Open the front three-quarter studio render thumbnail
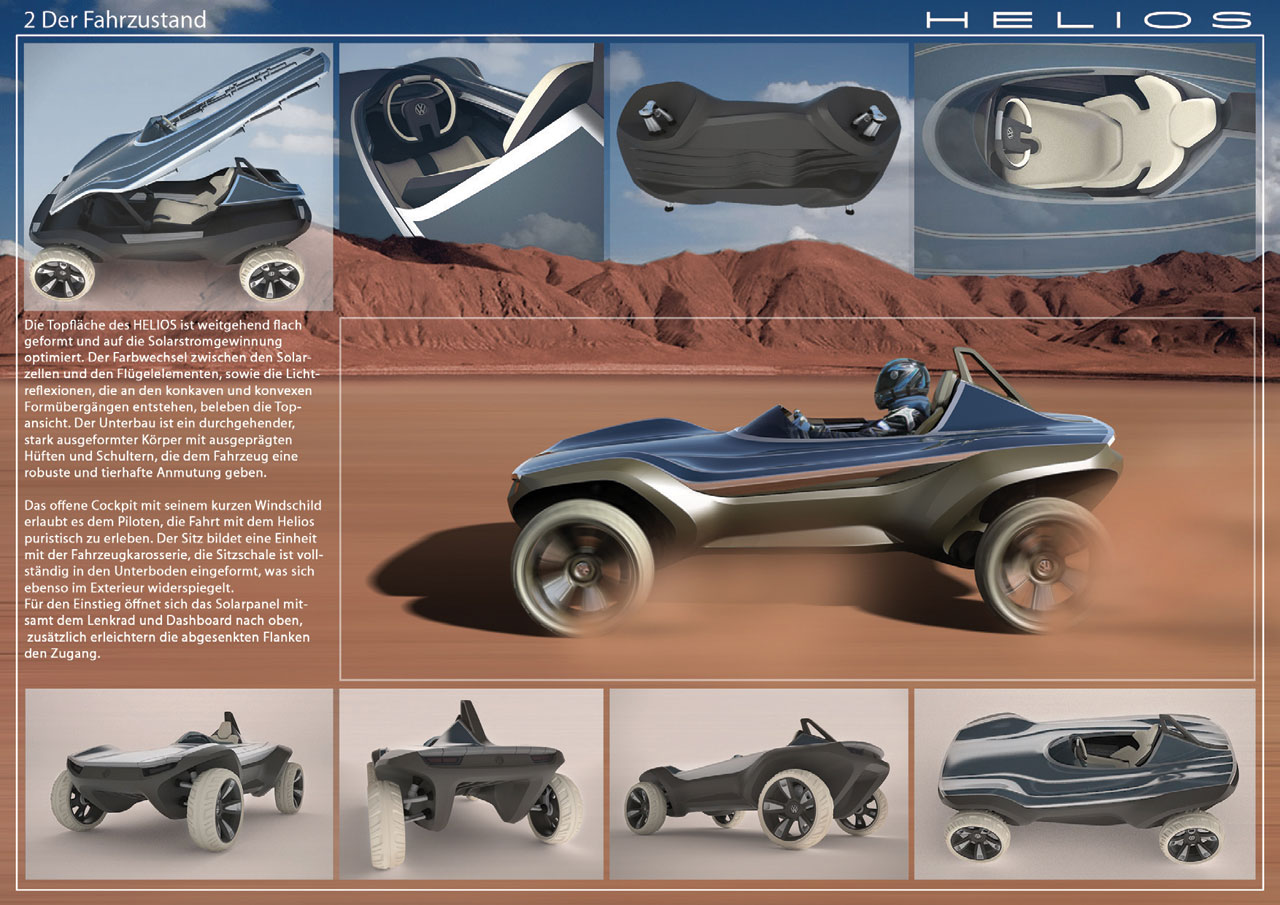This screenshot has width=1280, height=905. [178, 783]
